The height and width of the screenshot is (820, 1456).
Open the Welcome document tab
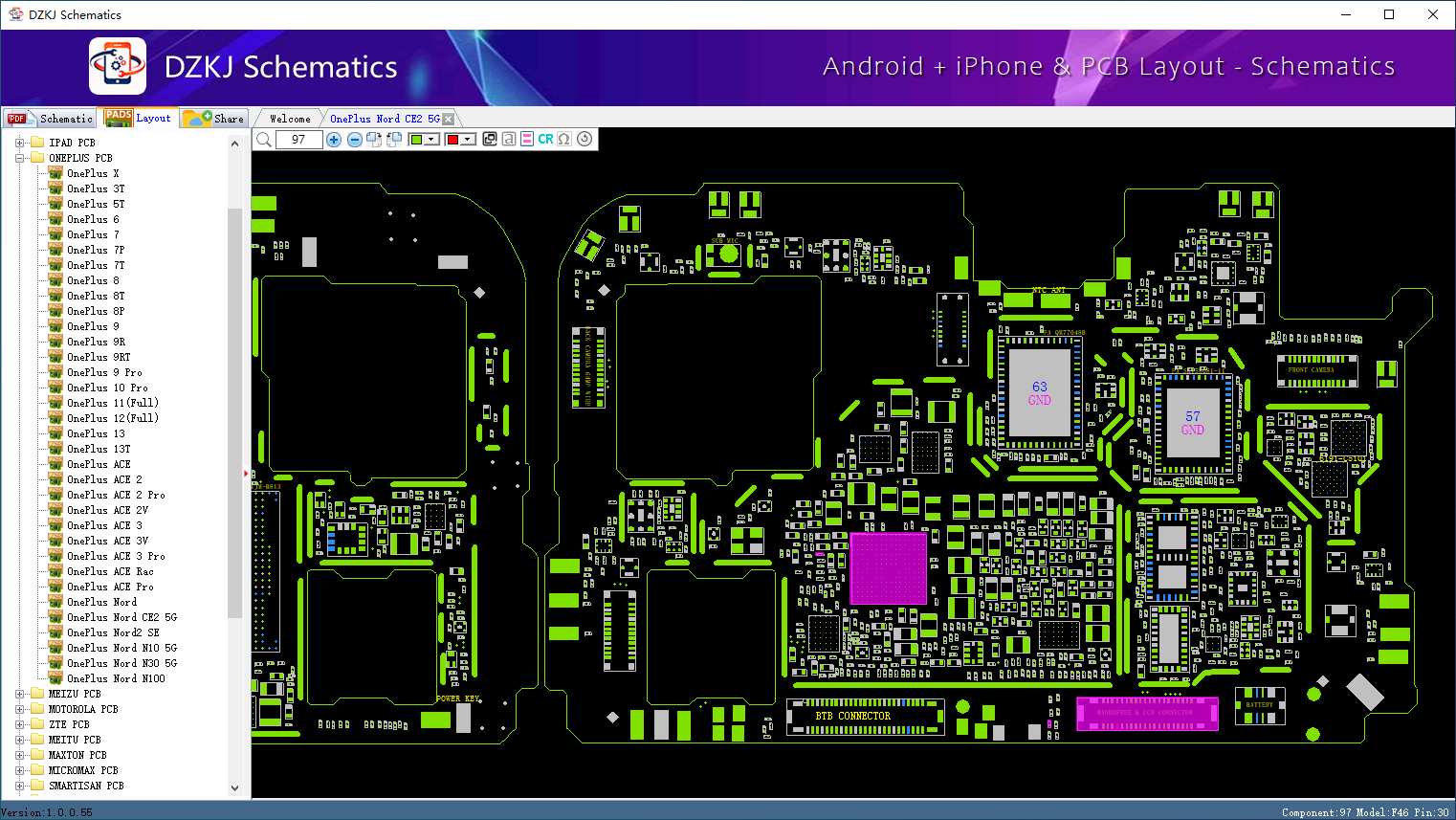click(290, 119)
